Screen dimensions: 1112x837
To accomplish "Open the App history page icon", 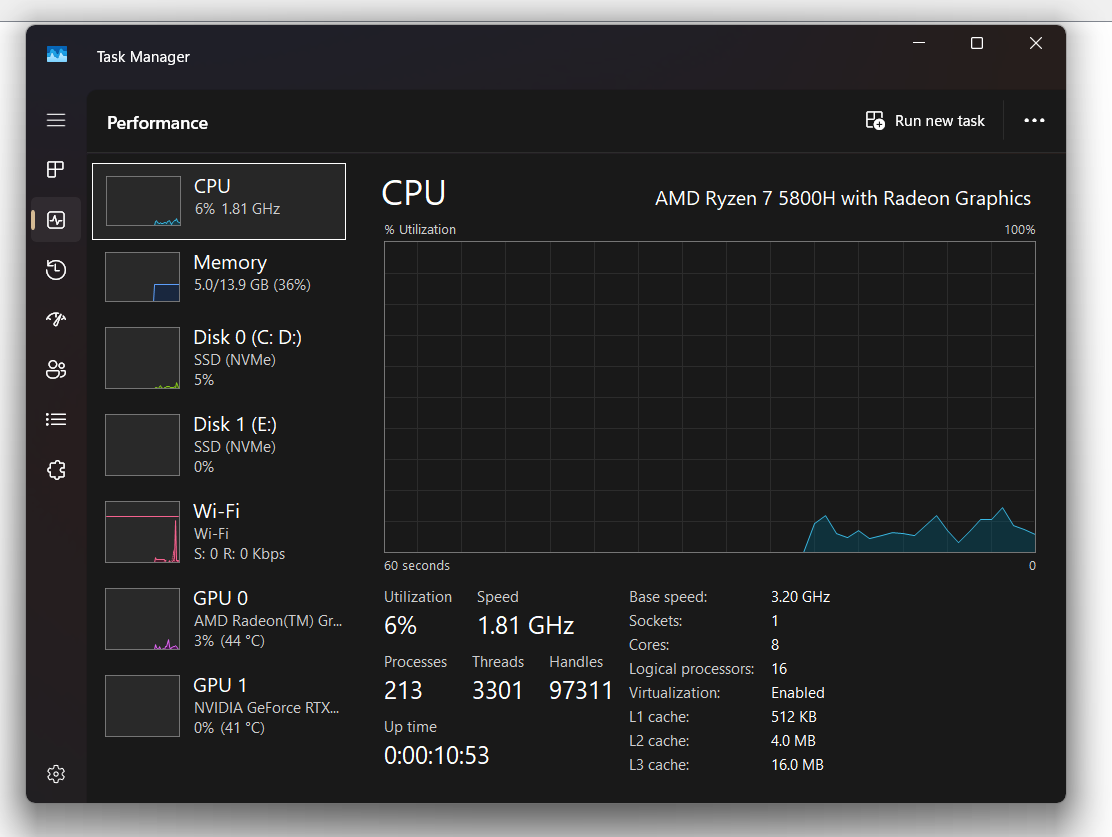I will point(56,270).
